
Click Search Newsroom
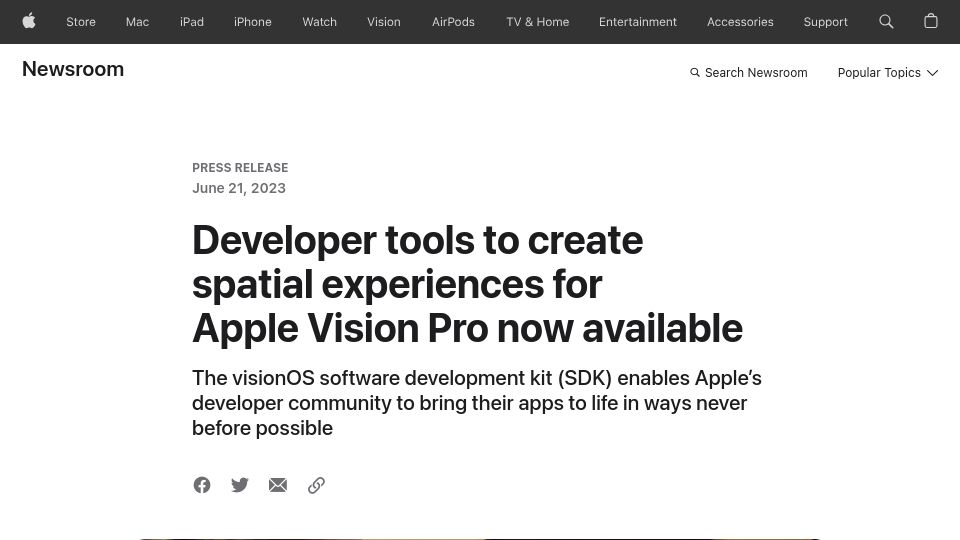(x=749, y=73)
